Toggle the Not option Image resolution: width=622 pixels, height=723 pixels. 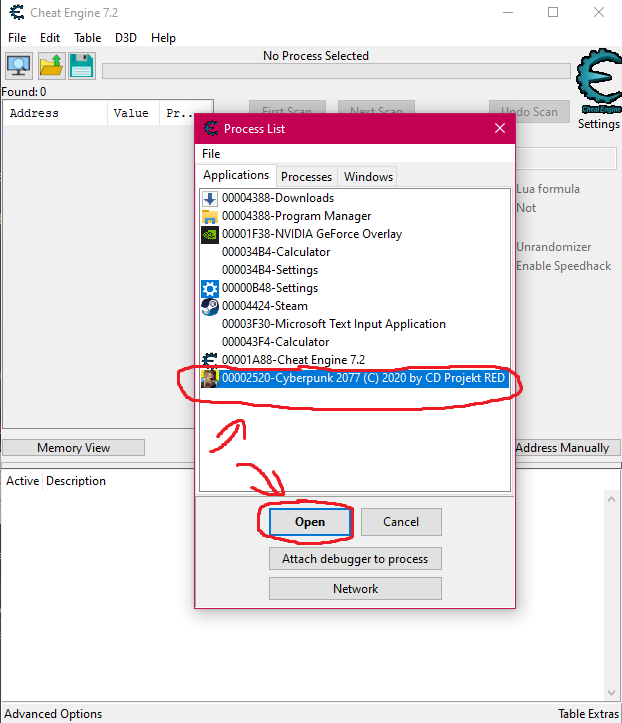pyautogui.click(x=526, y=208)
